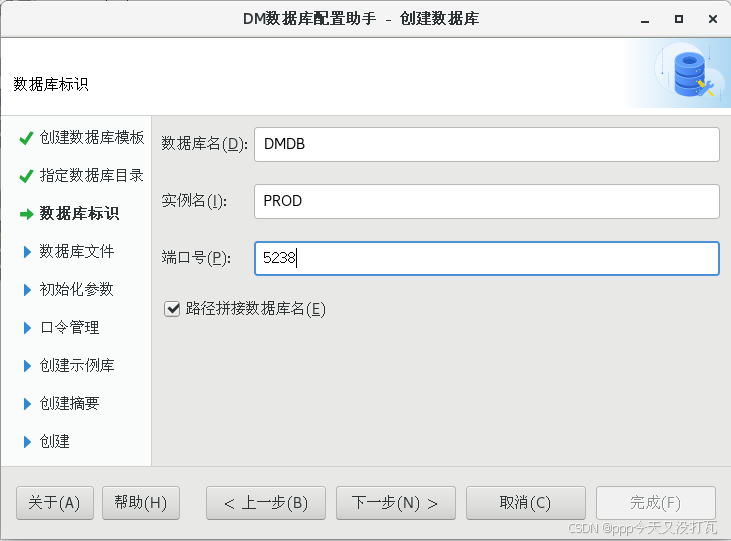Click blue triangle beside 数据库文件
The height and width of the screenshot is (541, 731).
(28, 252)
